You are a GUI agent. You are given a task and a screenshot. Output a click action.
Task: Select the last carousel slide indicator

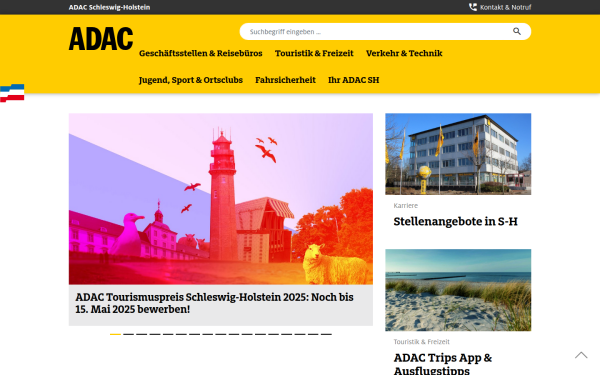pyautogui.click(x=326, y=334)
